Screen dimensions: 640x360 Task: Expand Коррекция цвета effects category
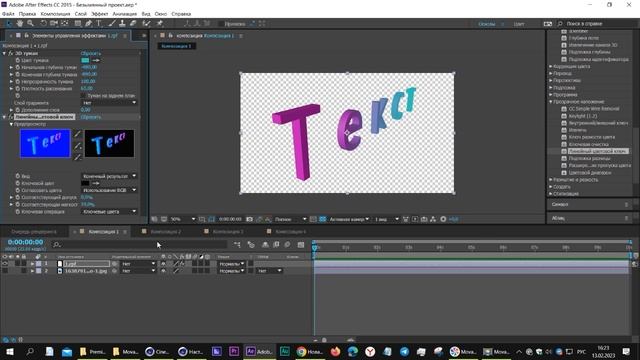551,66
